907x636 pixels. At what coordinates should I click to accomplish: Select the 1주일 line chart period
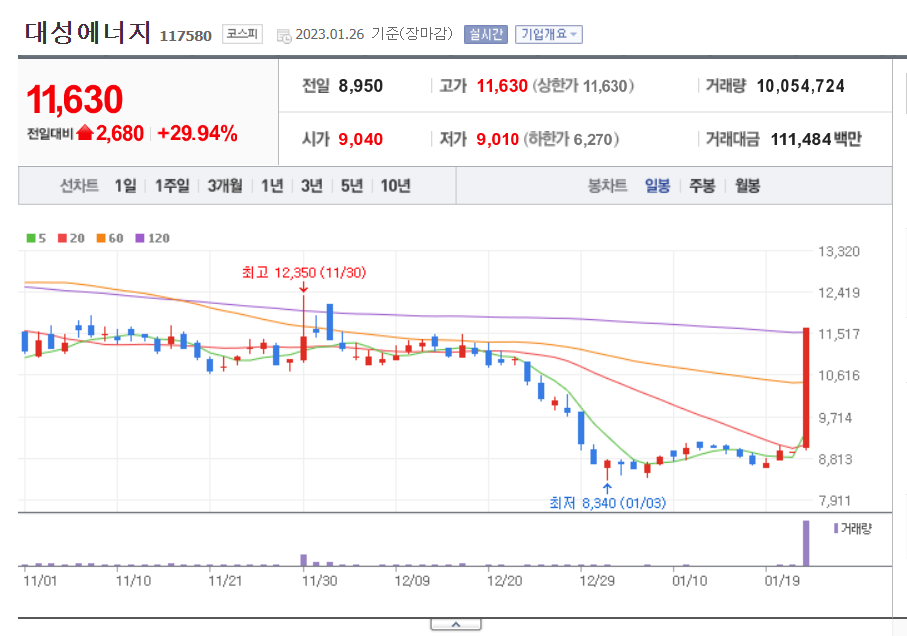(x=172, y=186)
